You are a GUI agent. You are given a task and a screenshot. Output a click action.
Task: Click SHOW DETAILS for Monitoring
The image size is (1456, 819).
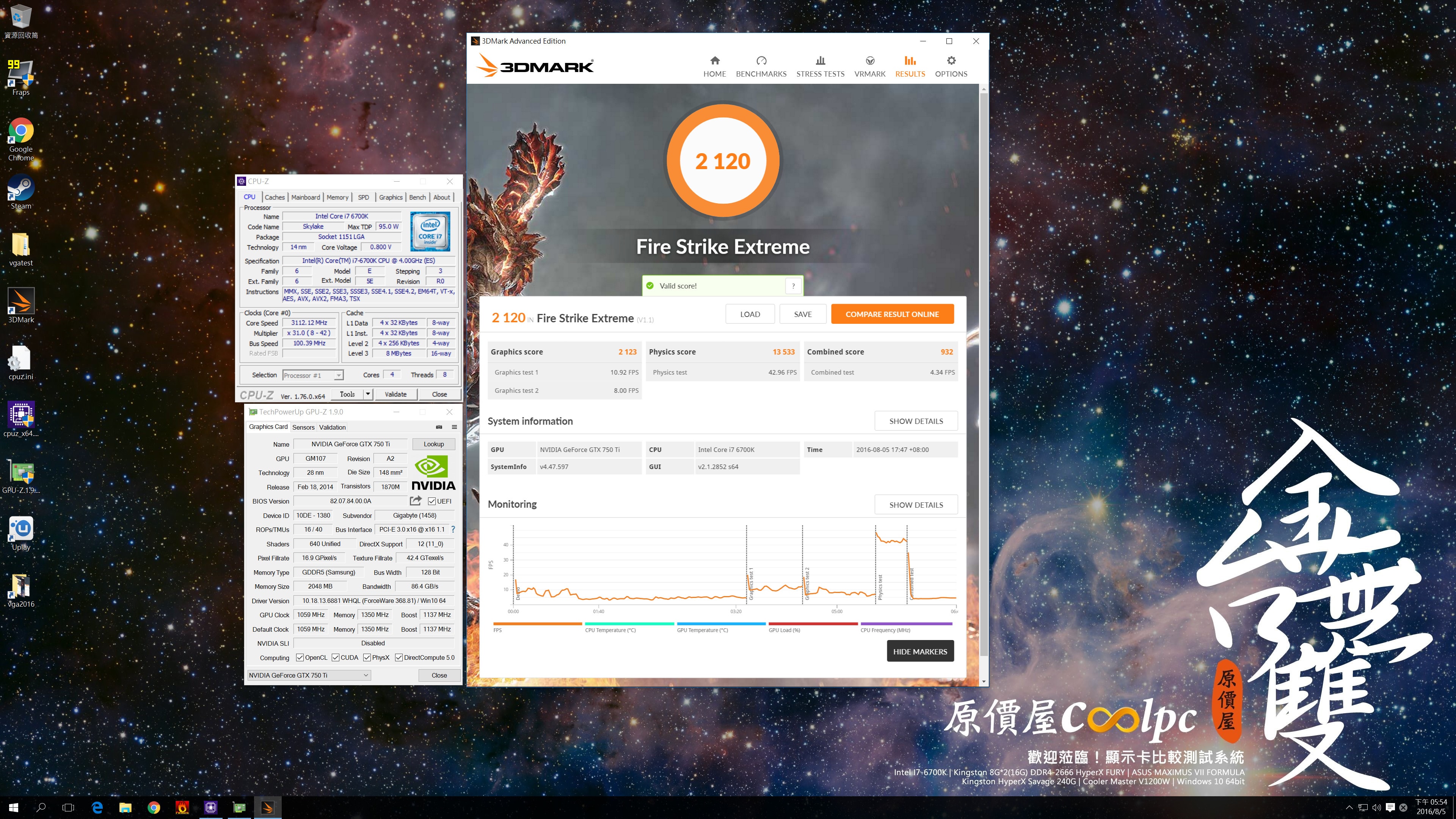916,505
